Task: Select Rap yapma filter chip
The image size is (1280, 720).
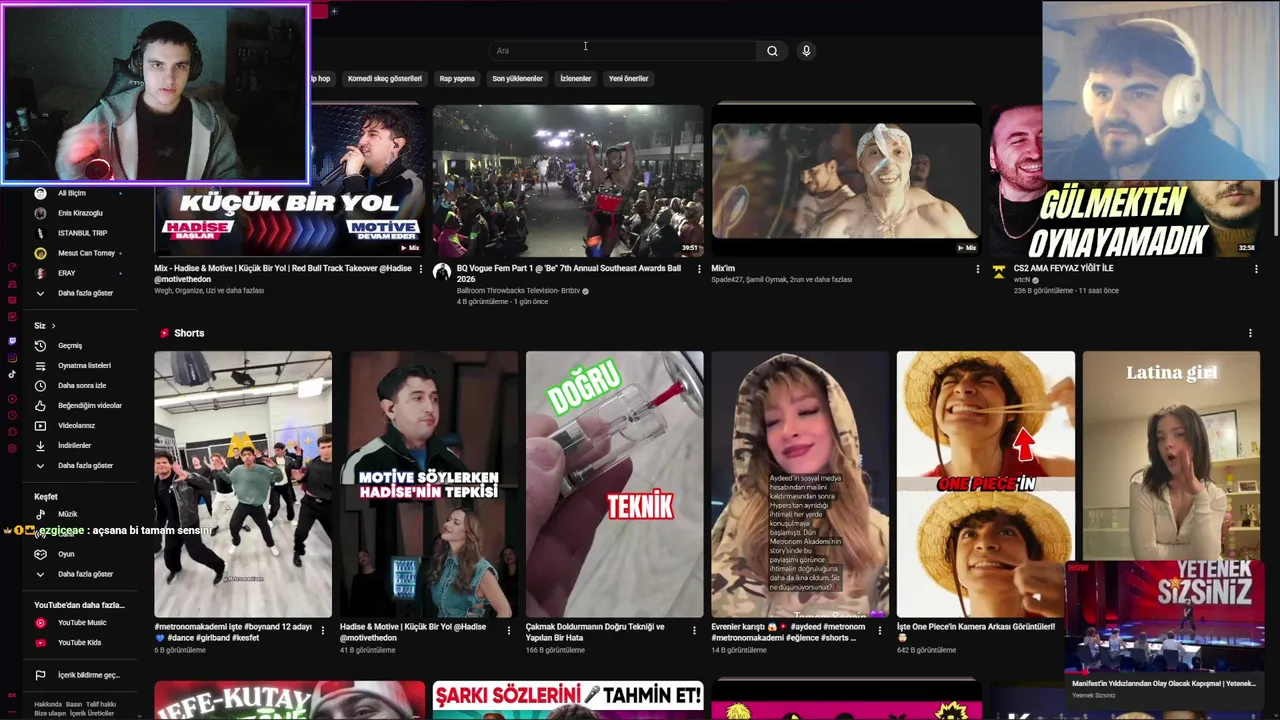Action: tap(457, 78)
